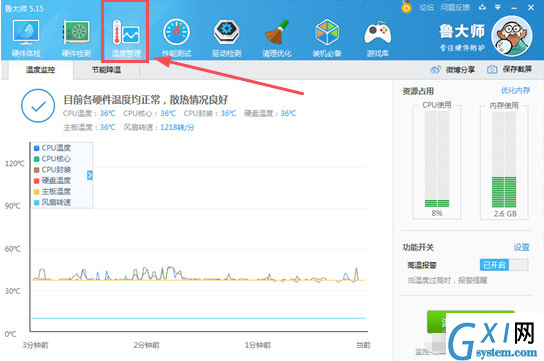Screen dimensions: 544x361
Task: Toggle CPU温度 legend entry
Action: 52,148
